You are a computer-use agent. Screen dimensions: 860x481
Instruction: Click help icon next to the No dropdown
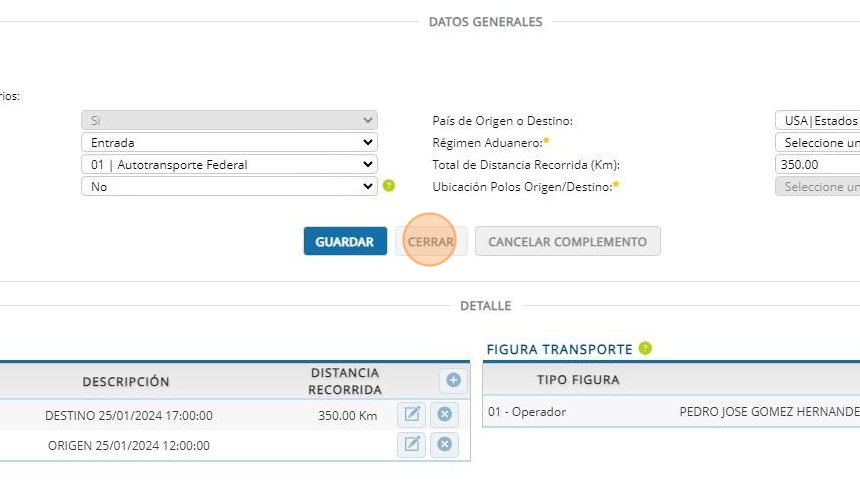(389, 185)
